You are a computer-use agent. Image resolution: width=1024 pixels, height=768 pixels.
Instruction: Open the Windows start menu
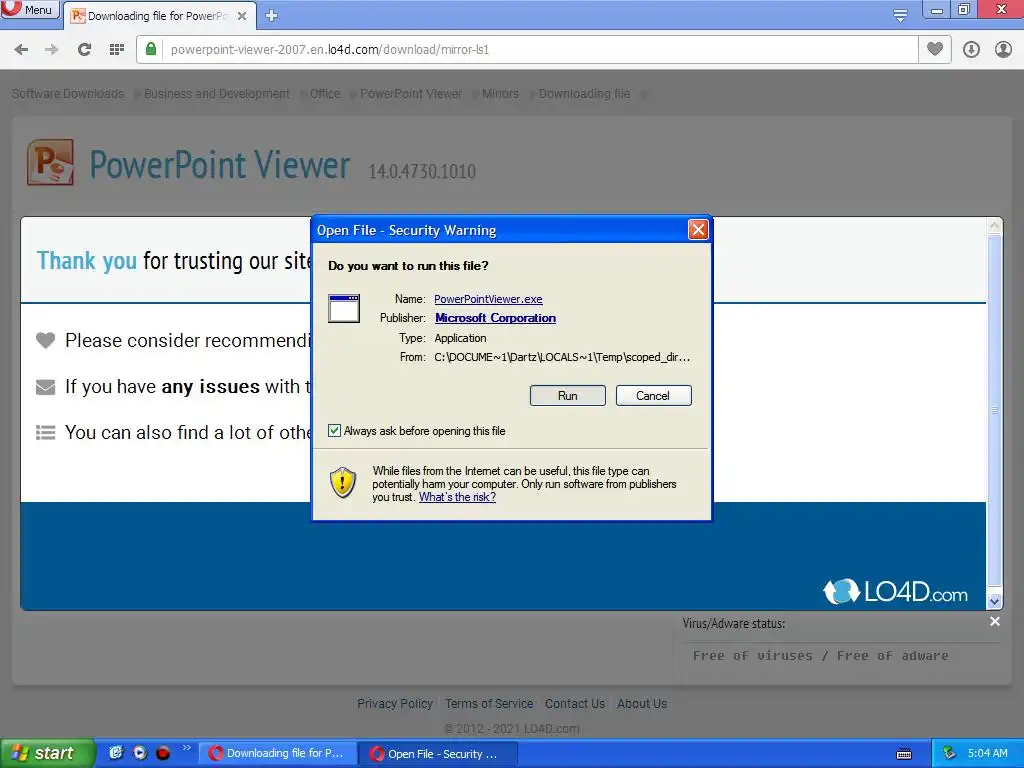(46, 753)
